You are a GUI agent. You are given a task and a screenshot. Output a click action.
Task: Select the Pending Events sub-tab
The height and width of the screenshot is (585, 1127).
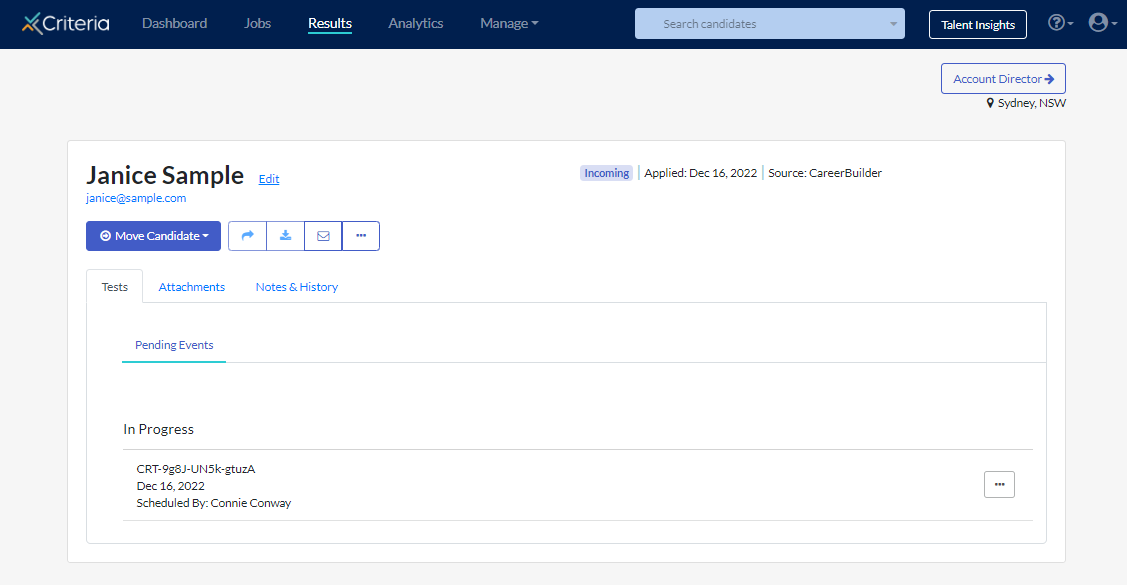[x=174, y=345]
